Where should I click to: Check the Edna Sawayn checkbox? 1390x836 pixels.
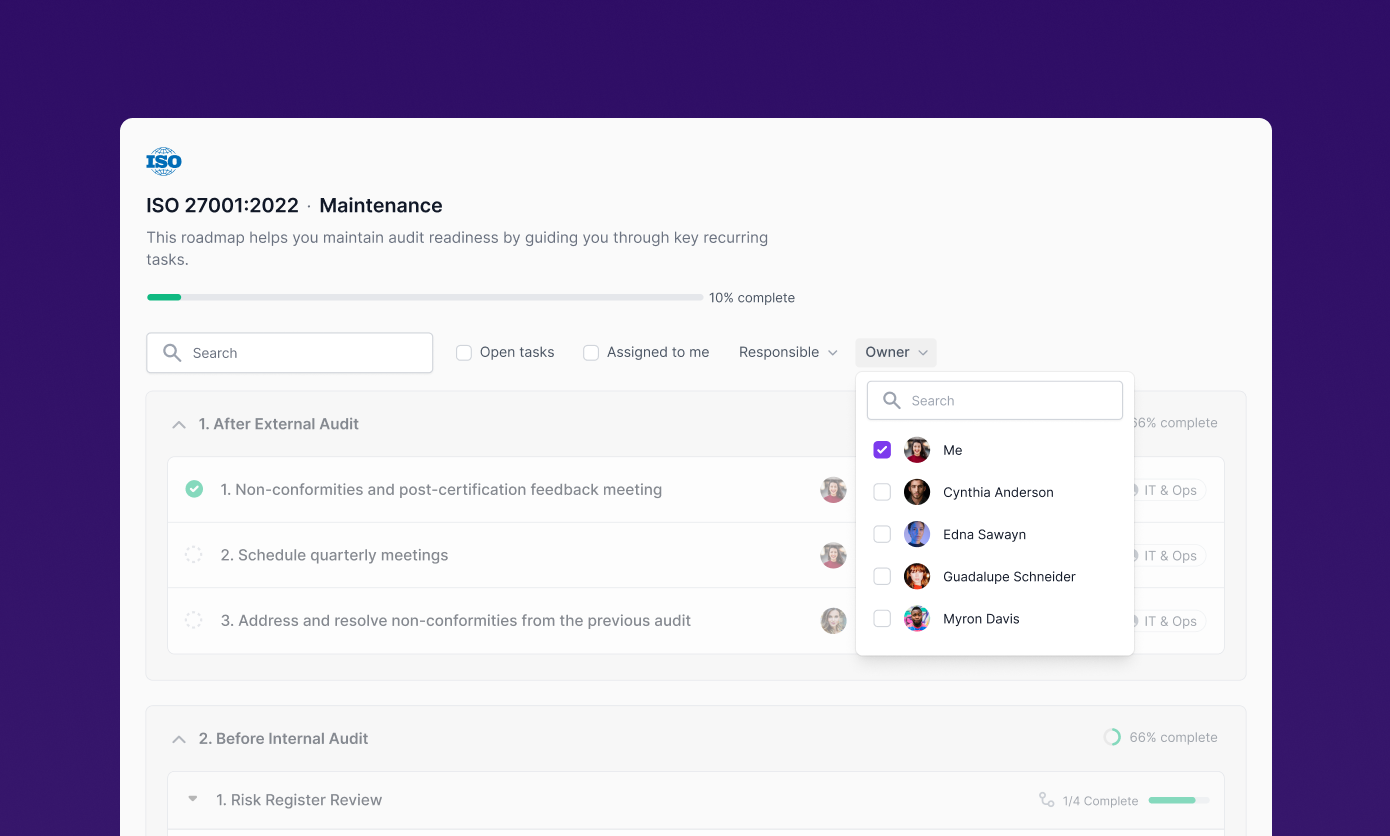point(882,534)
